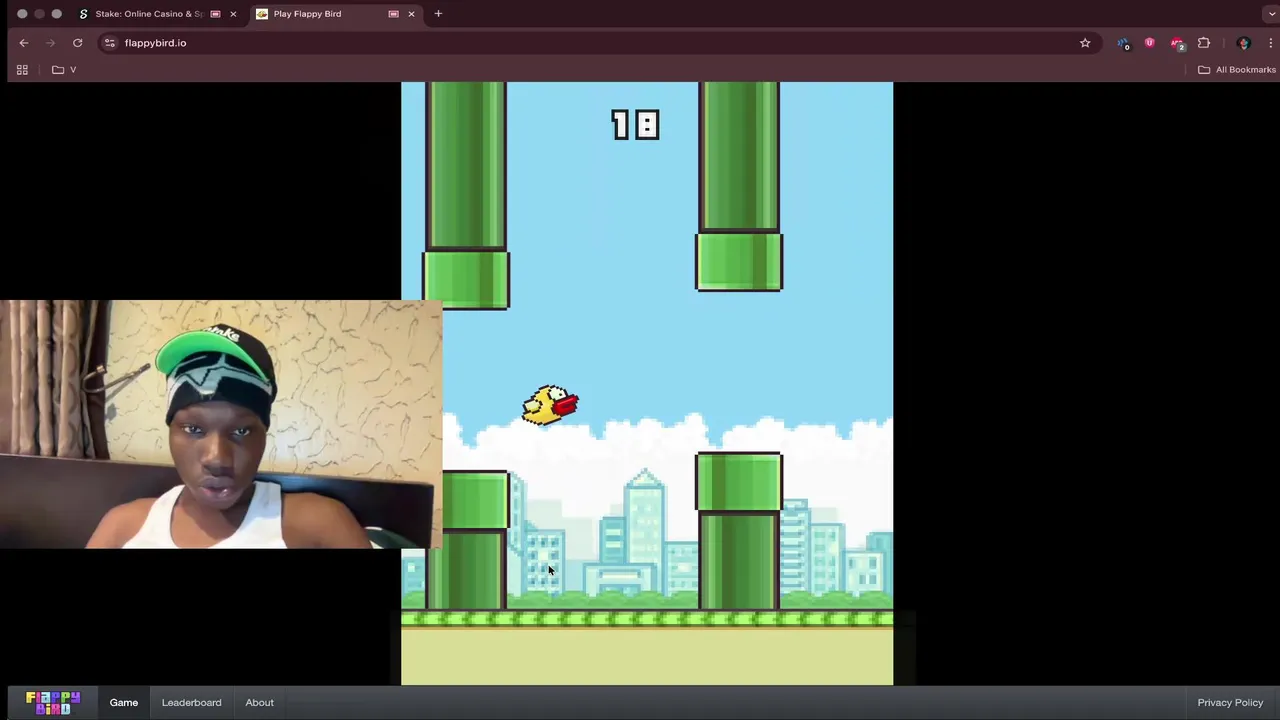Open the Chrome three-dot menu
Image resolution: width=1280 pixels, height=720 pixels.
click(x=1270, y=43)
